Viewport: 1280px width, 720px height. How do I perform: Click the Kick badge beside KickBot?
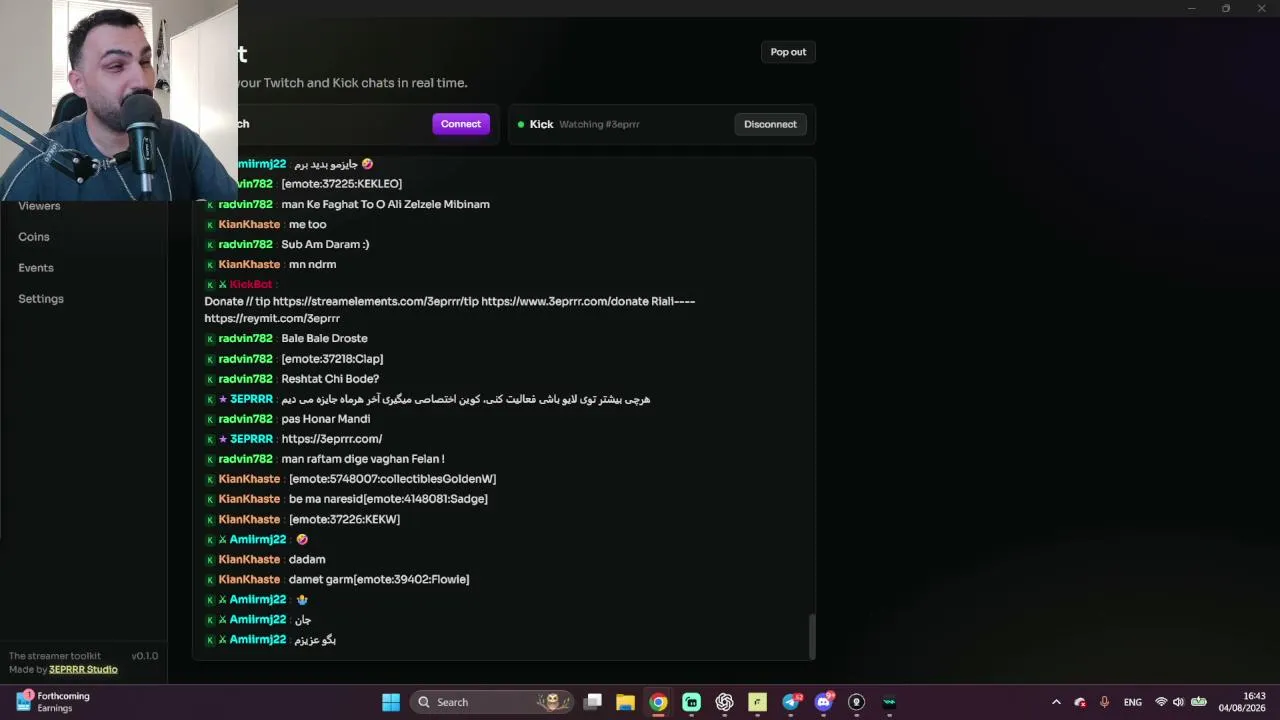tap(210, 285)
